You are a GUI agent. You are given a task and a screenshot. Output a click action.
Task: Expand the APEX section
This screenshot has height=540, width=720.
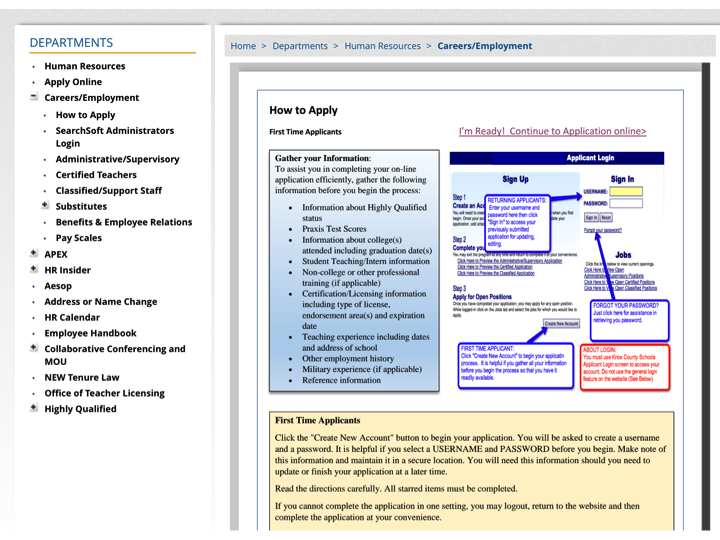point(34,253)
